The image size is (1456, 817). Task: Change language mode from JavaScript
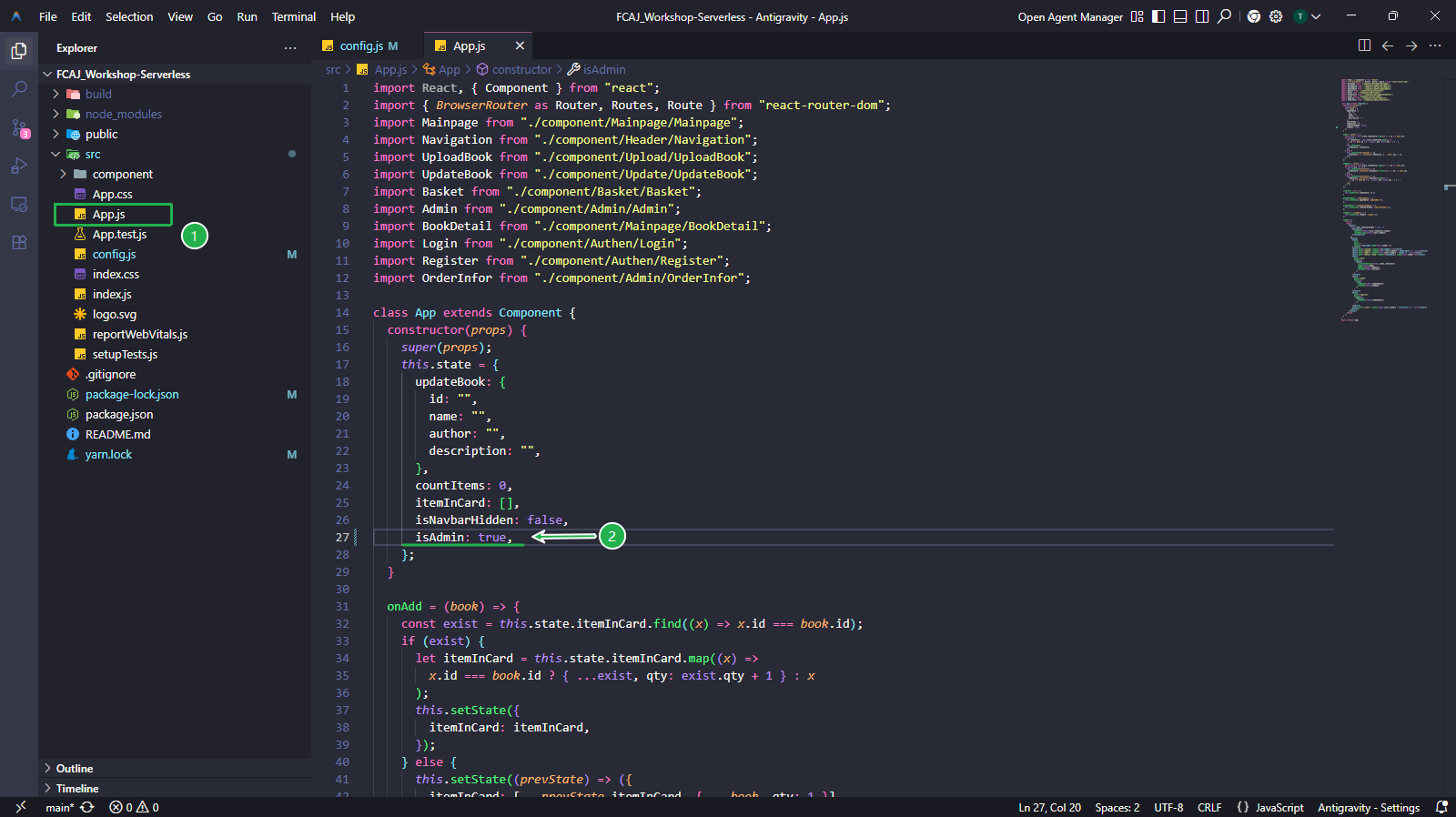point(1279,807)
